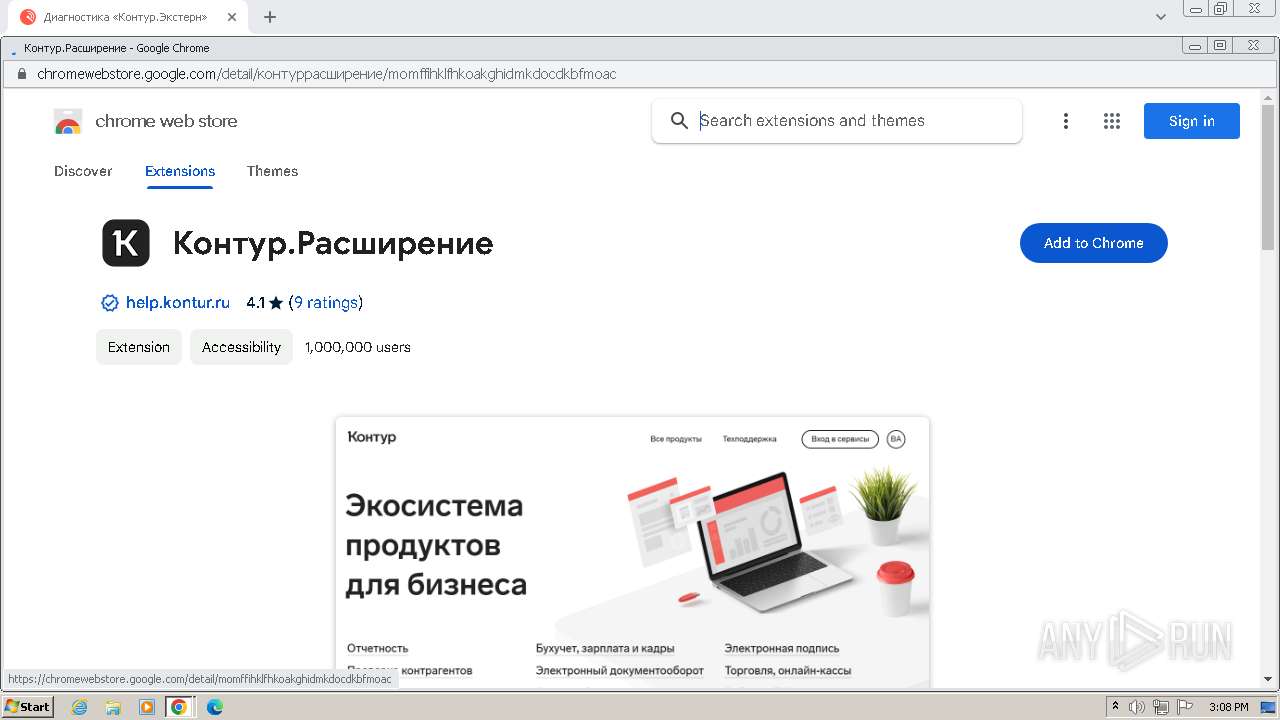Click Вход в сервисы in the screenshot

tap(840, 439)
